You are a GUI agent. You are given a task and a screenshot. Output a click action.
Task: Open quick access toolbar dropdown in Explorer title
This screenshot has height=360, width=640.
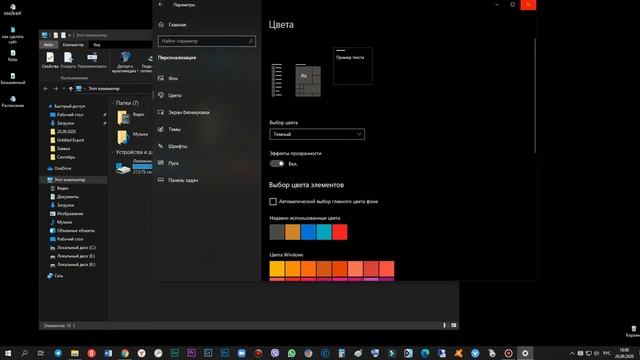coord(70,36)
